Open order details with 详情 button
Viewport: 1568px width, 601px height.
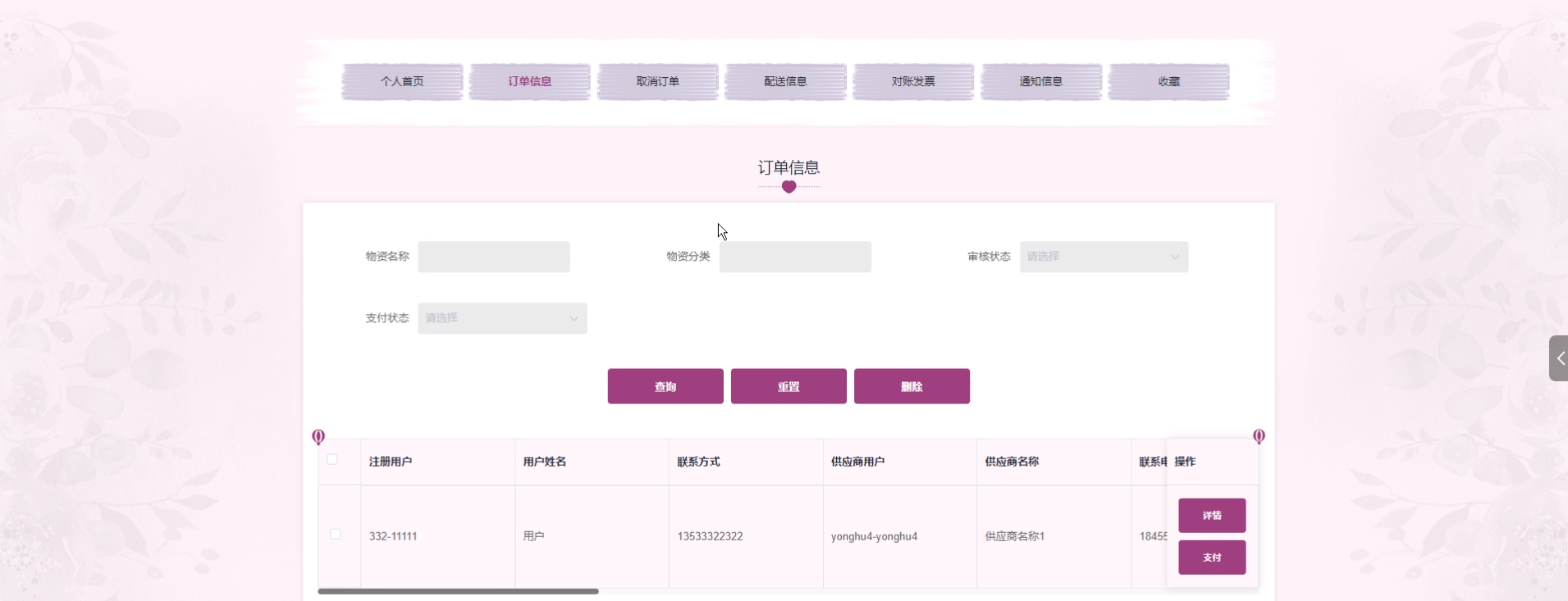point(1212,516)
